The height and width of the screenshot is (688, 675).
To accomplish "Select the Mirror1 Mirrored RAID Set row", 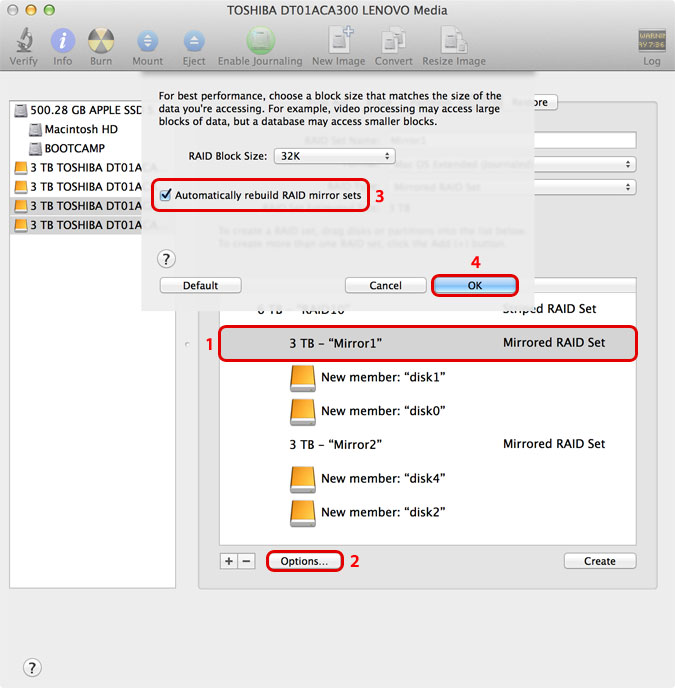I will coord(427,343).
